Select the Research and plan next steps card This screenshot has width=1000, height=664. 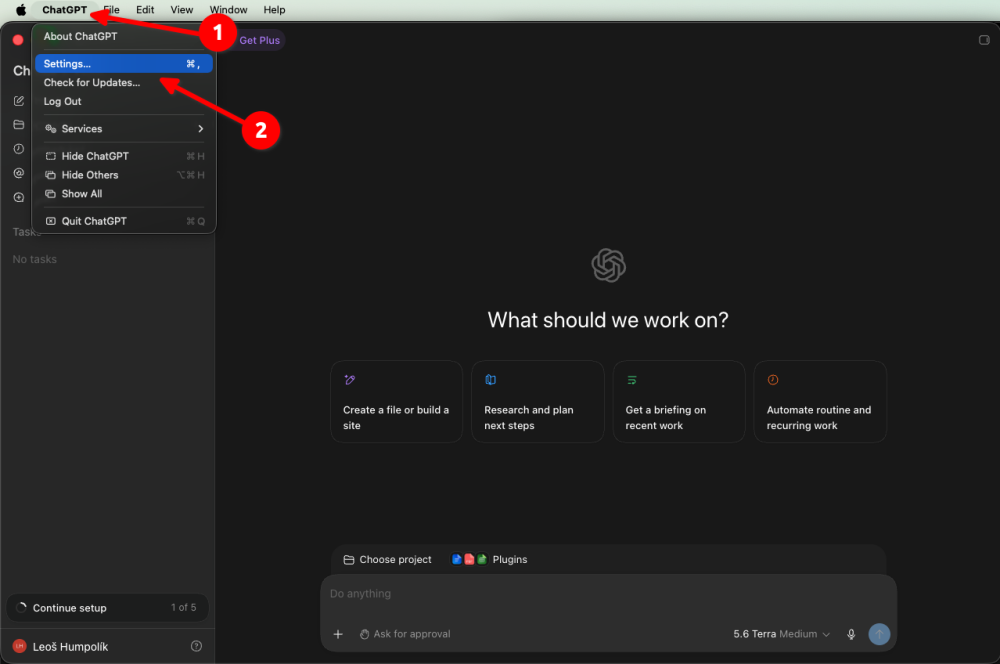click(x=538, y=402)
